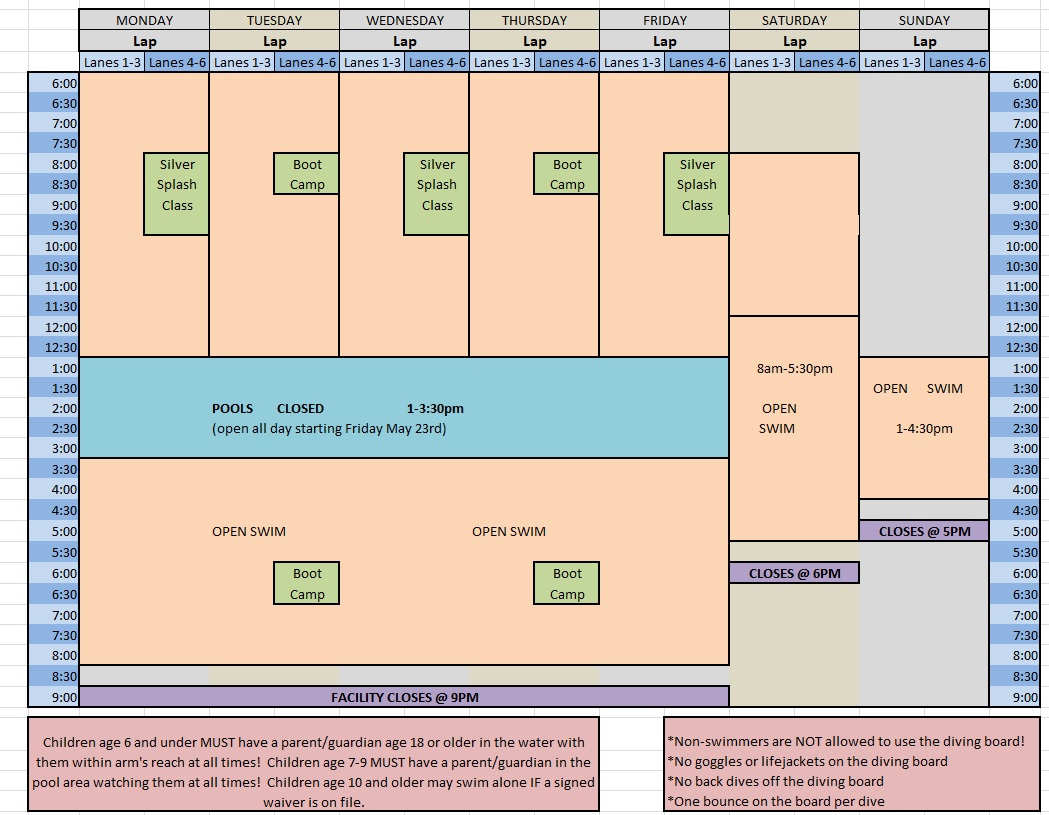1049x815 pixels.
Task: Click the Lap cell under Saturday
Action: (x=794, y=41)
